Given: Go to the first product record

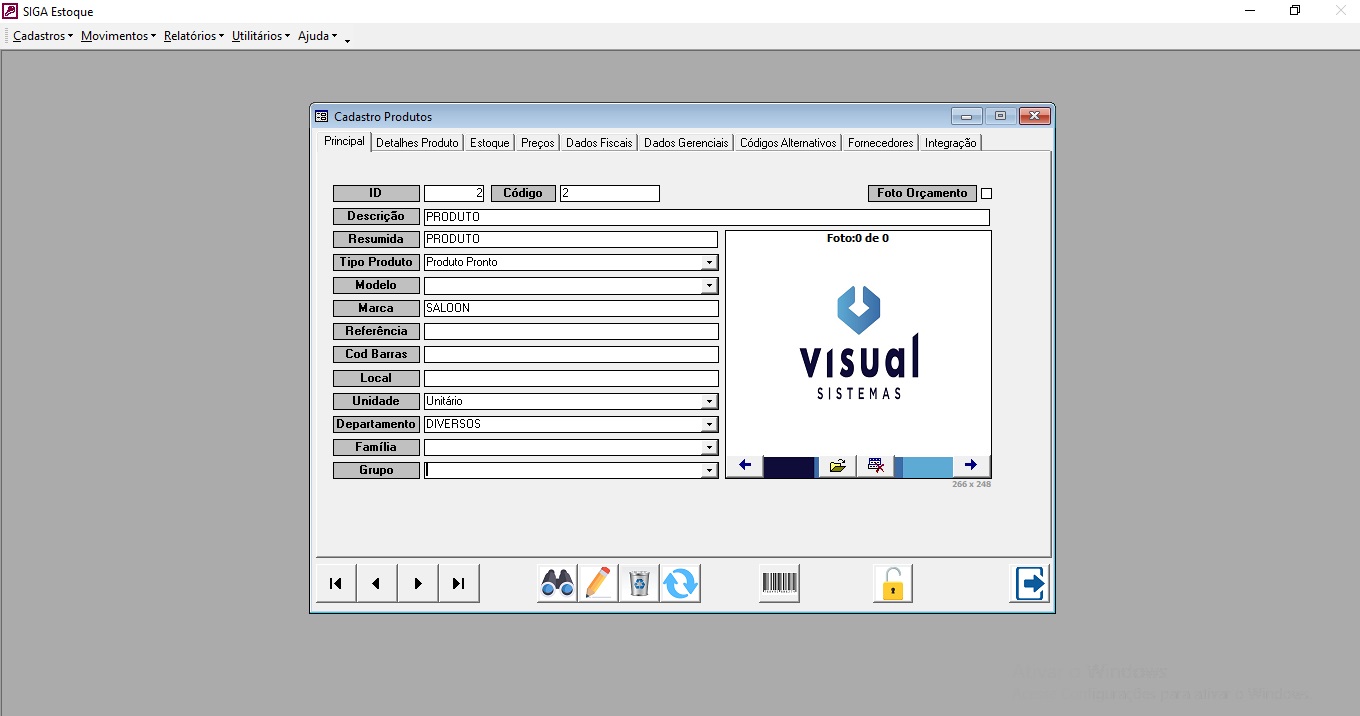Looking at the screenshot, I should point(336,583).
